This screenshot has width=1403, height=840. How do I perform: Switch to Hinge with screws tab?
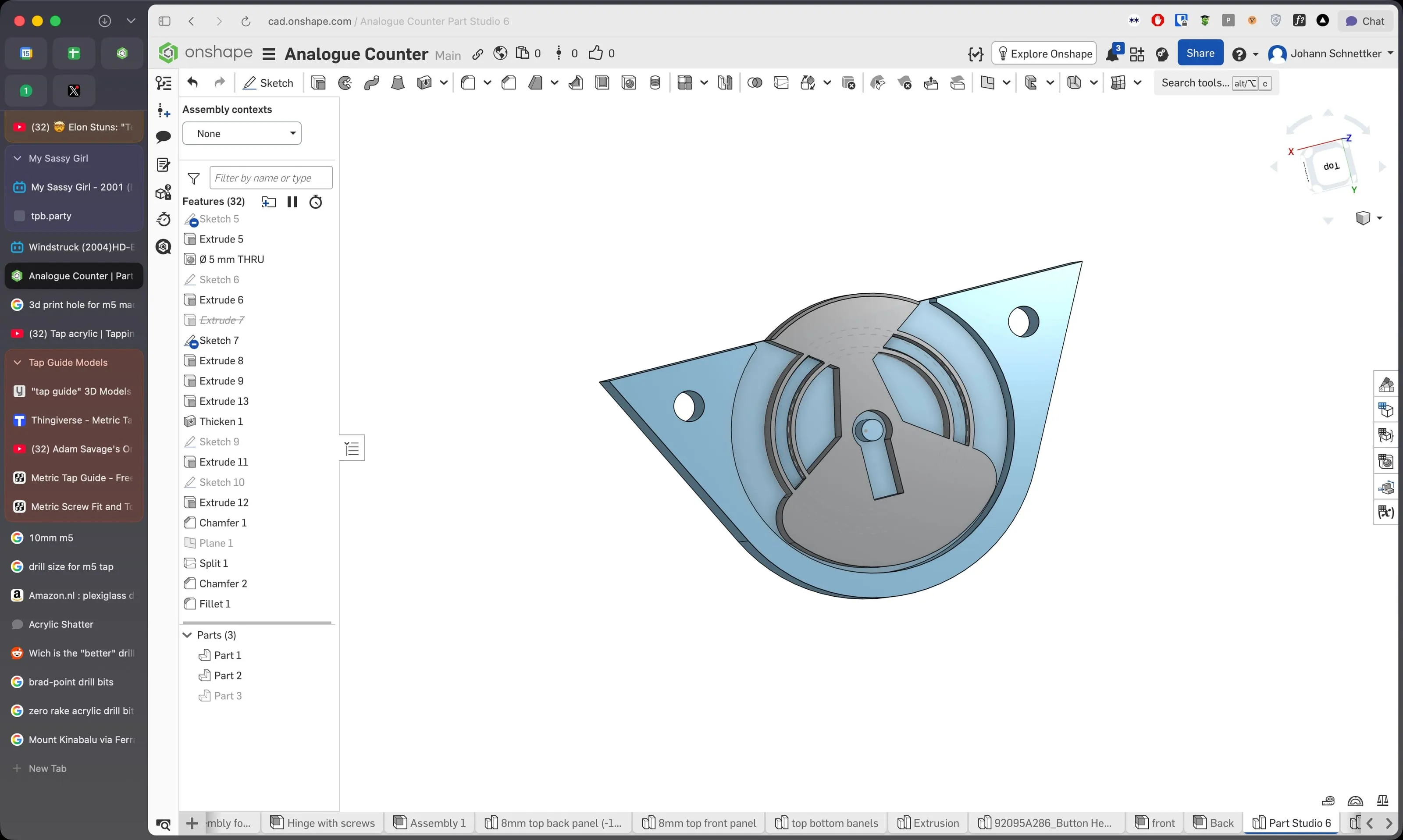pyautogui.click(x=323, y=823)
